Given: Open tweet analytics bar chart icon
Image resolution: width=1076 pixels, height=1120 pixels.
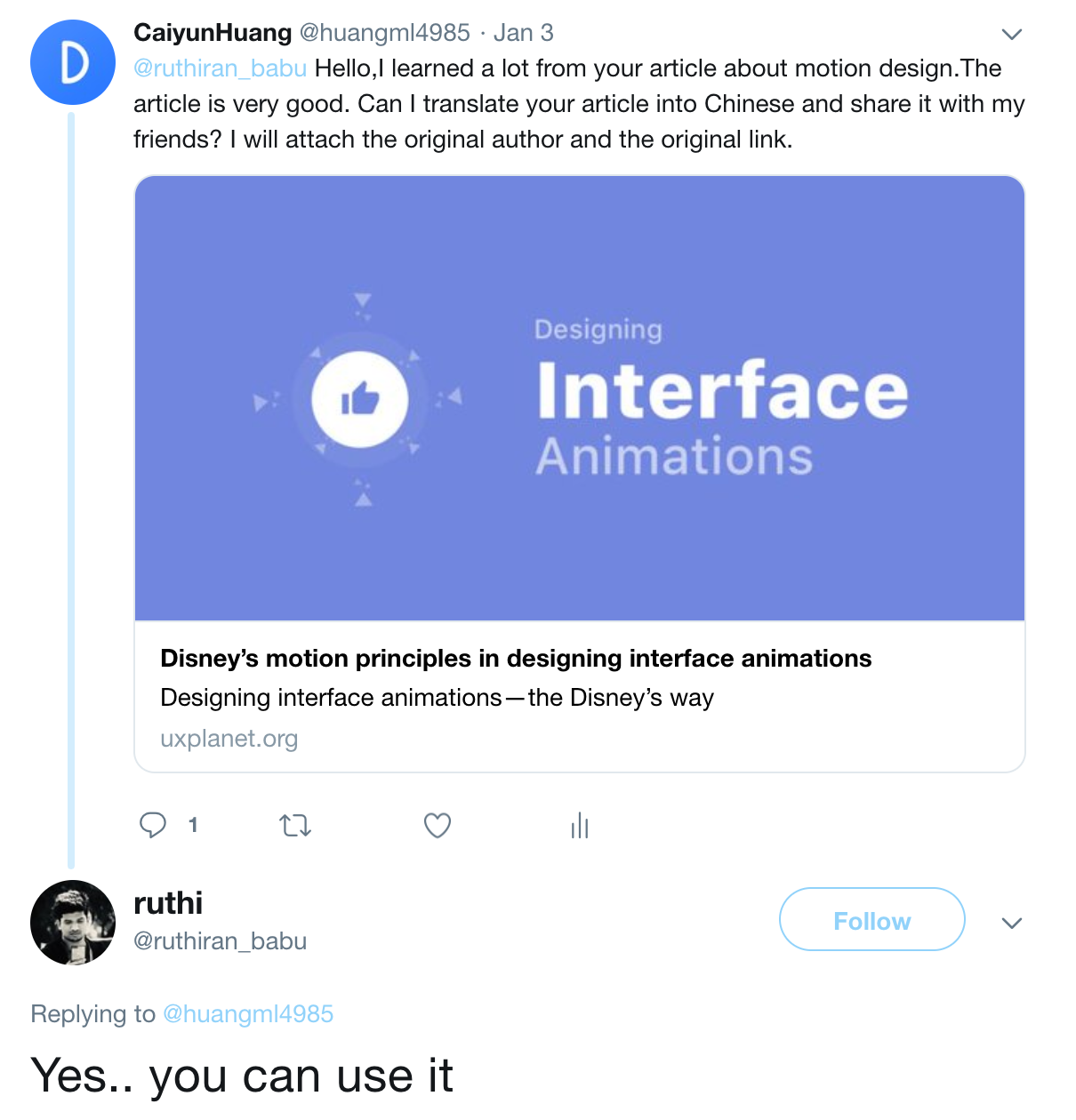Looking at the screenshot, I should click(x=580, y=826).
